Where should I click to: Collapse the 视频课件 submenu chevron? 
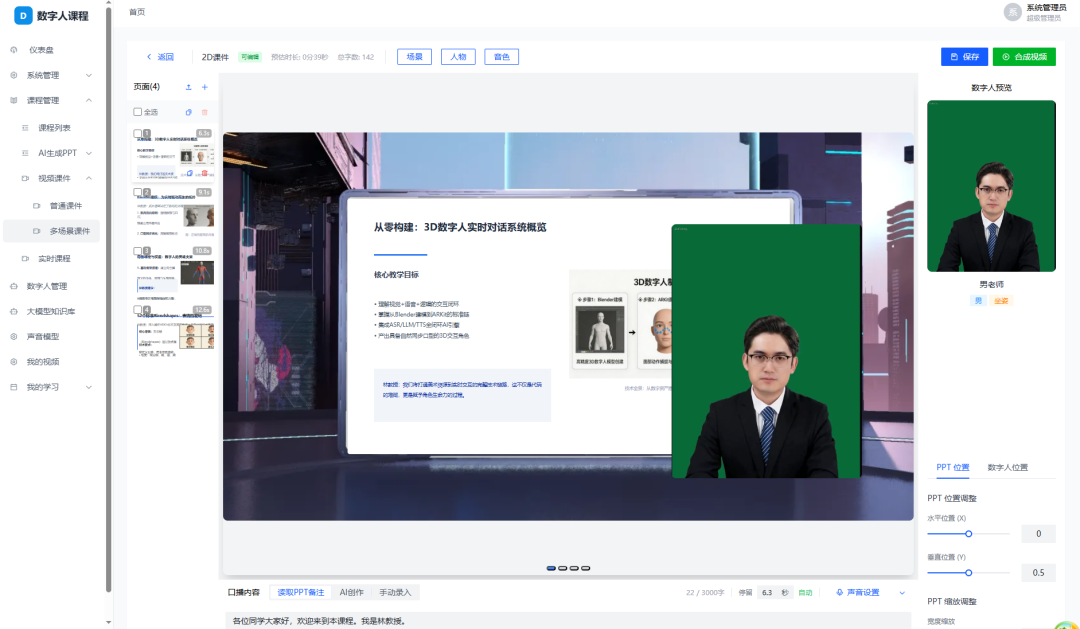[x=89, y=178]
